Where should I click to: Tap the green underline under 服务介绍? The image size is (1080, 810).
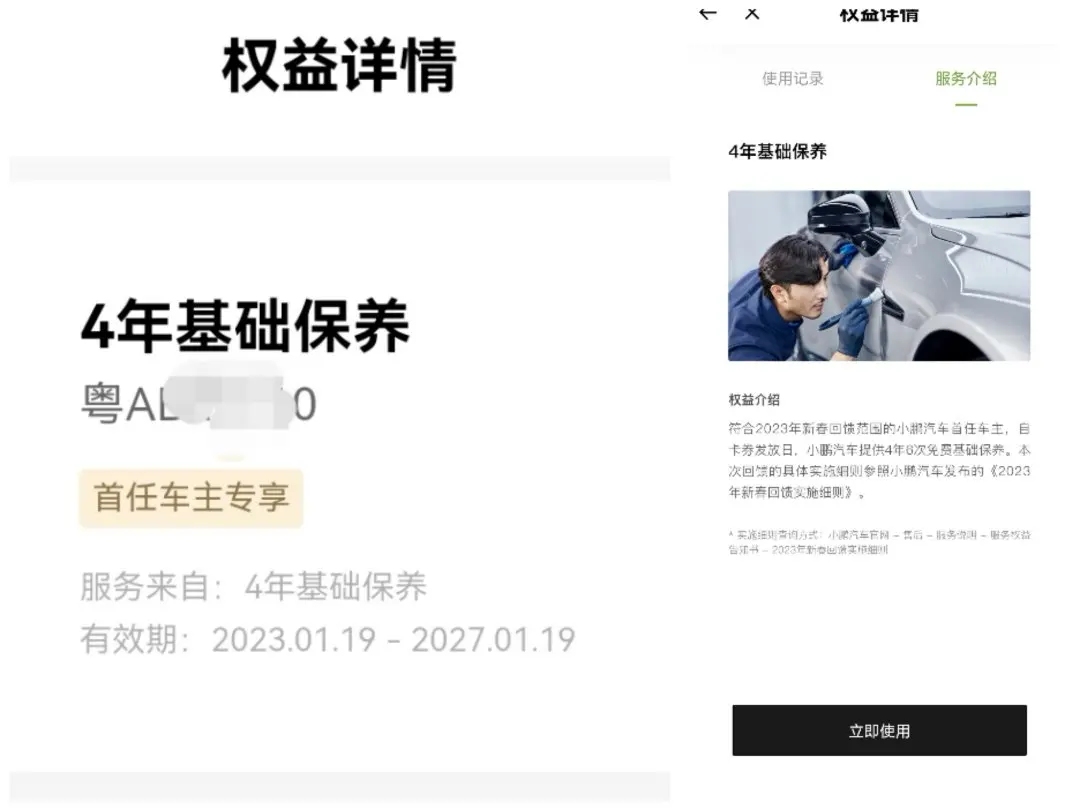(966, 105)
